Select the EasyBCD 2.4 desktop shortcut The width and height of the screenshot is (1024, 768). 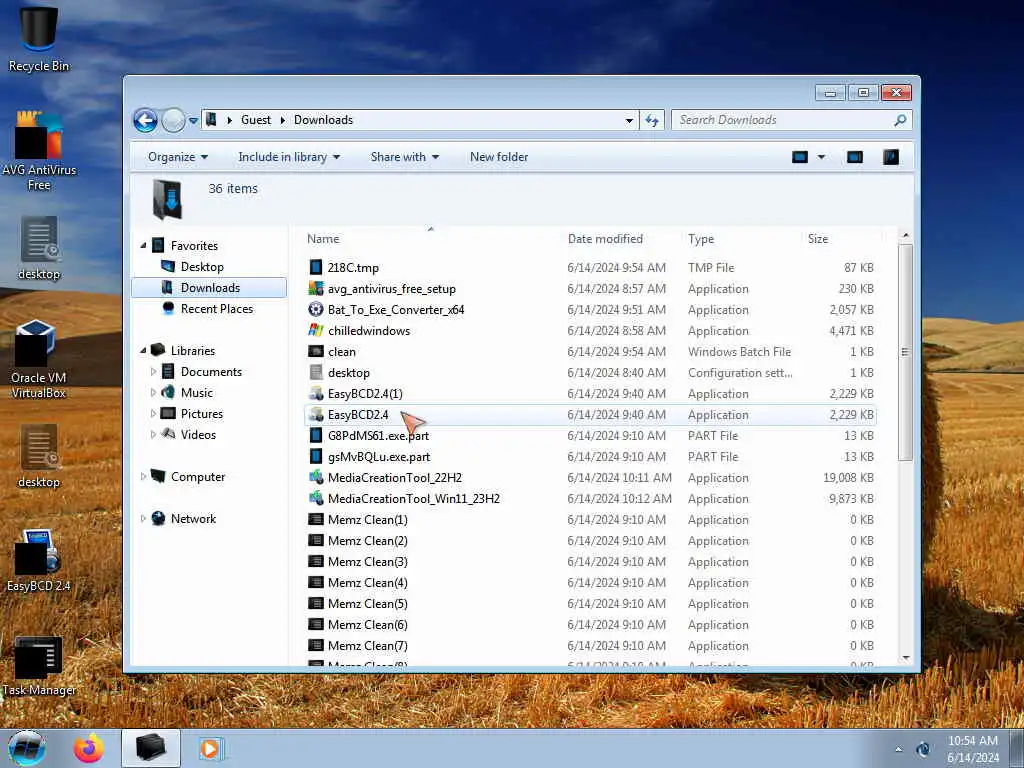click(x=38, y=560)
